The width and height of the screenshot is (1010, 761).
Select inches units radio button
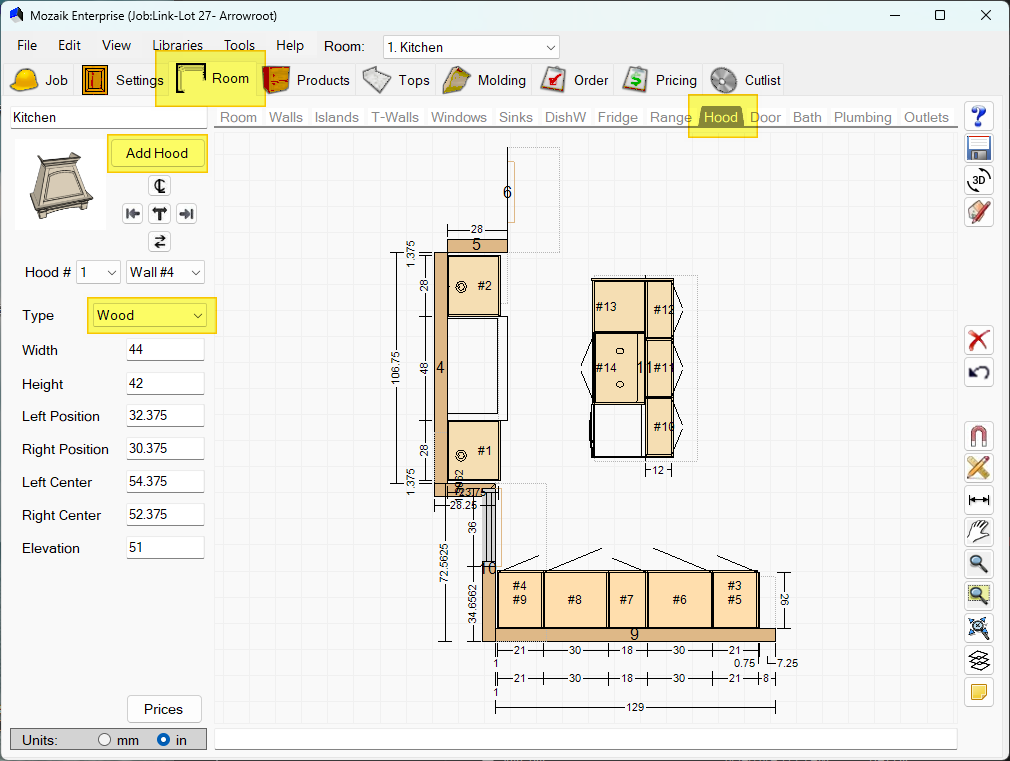(x=164, y=740)
